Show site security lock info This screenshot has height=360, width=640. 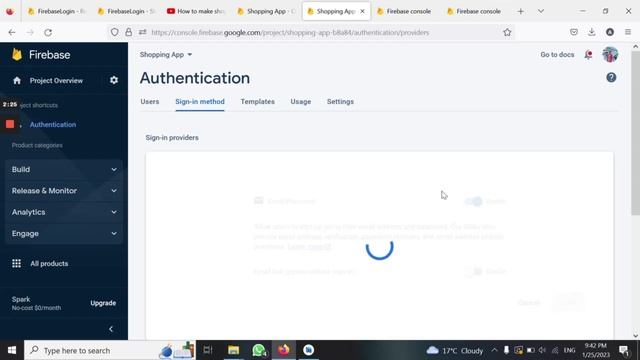click(x=129, y=32)
